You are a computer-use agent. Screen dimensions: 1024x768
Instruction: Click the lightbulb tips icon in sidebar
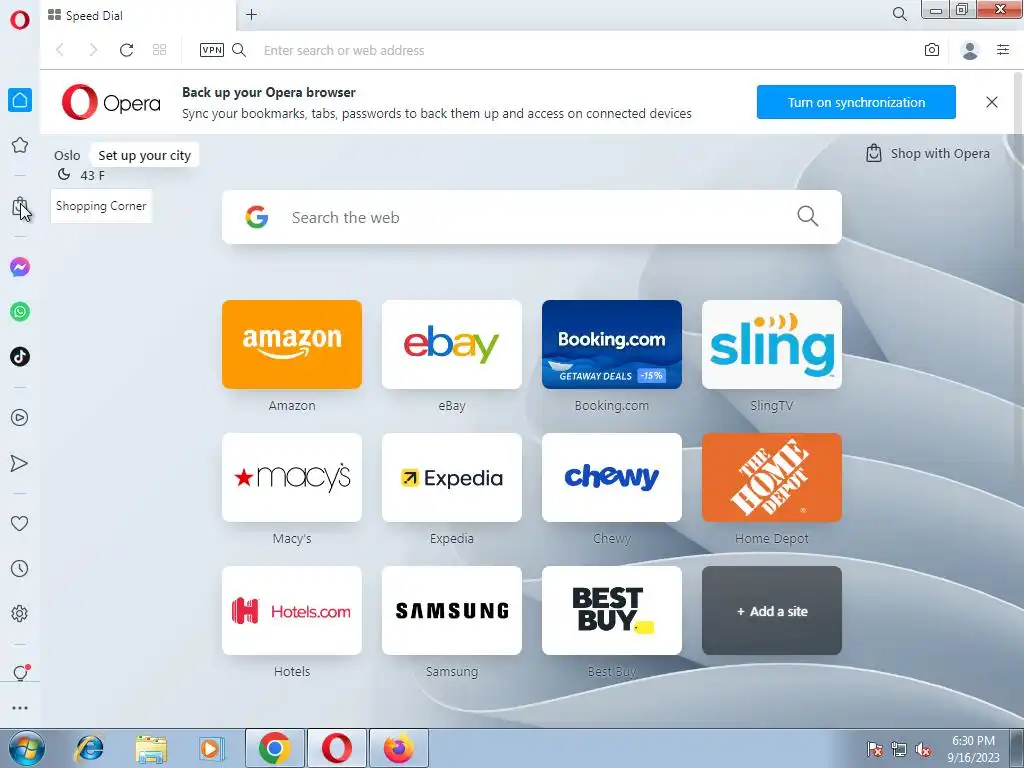(x=21, y=673)
